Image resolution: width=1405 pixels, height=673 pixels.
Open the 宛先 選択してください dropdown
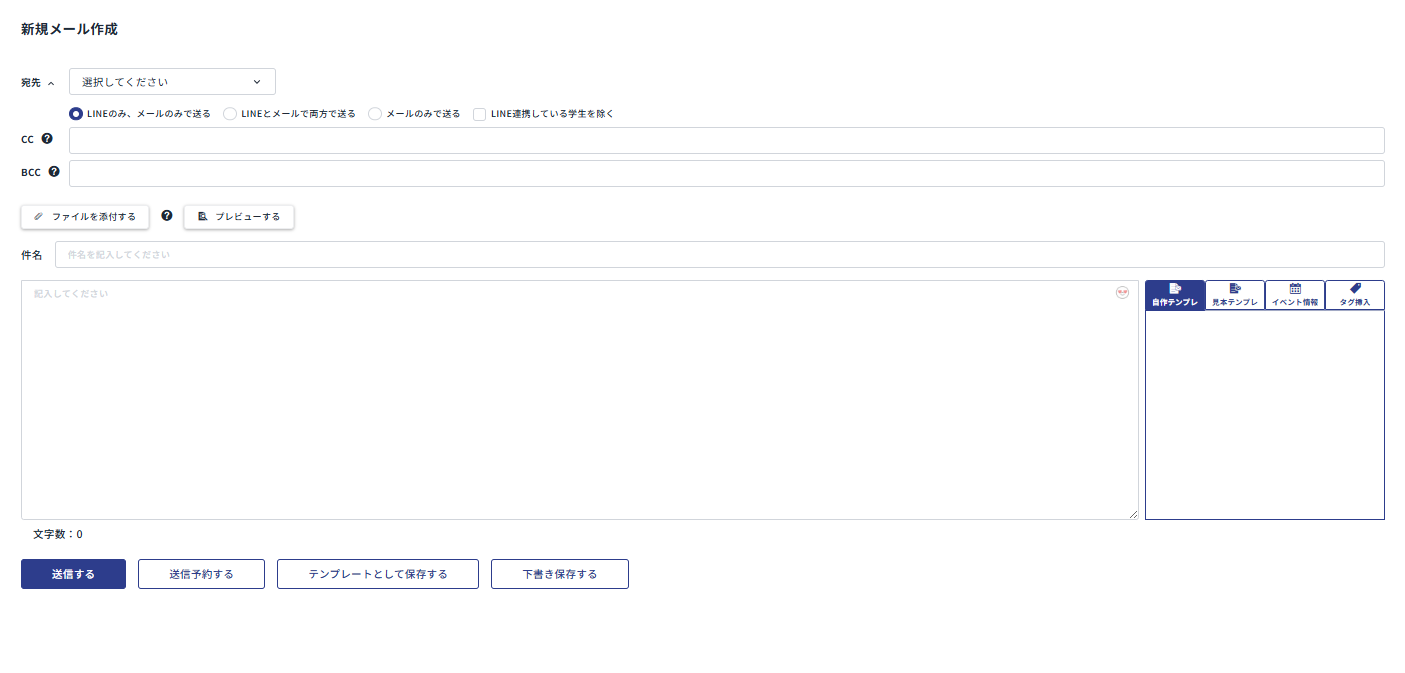pos(172,82)
